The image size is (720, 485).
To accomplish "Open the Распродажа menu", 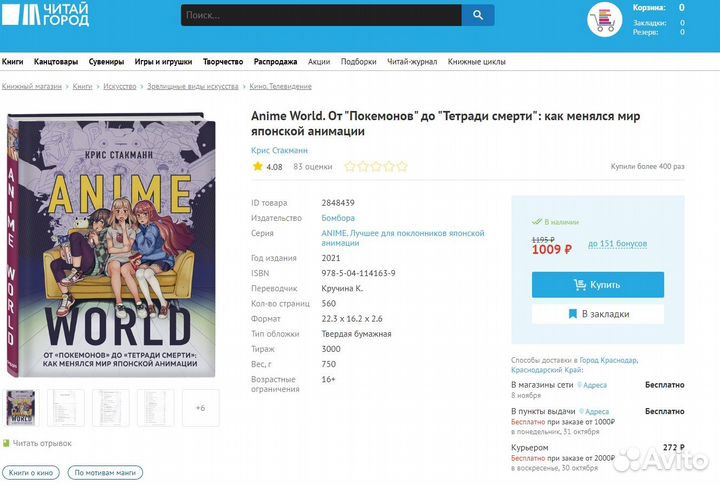I will tap(275, 62).
